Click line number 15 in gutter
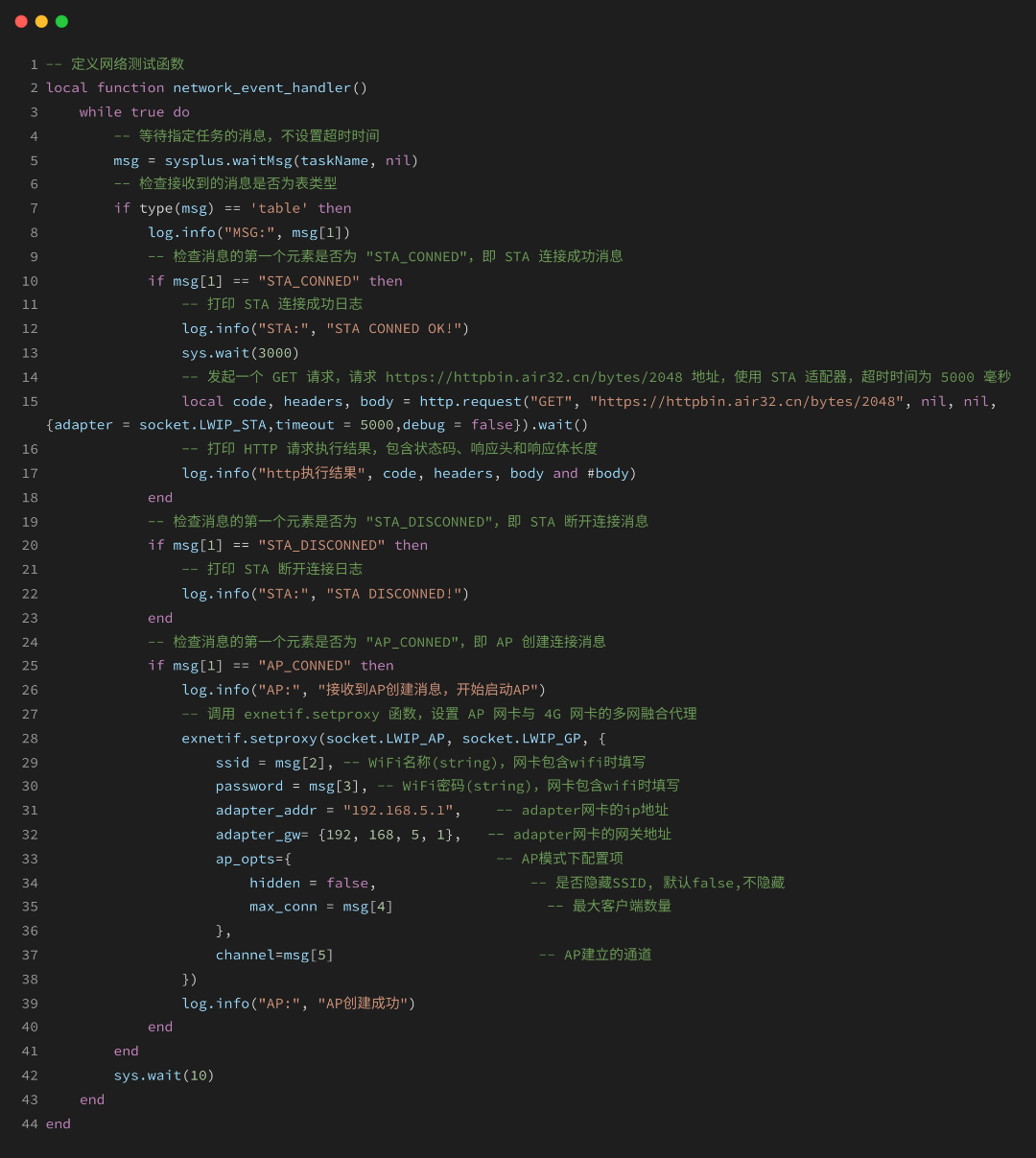The image size is (1036, 1158). click(30, 401)
